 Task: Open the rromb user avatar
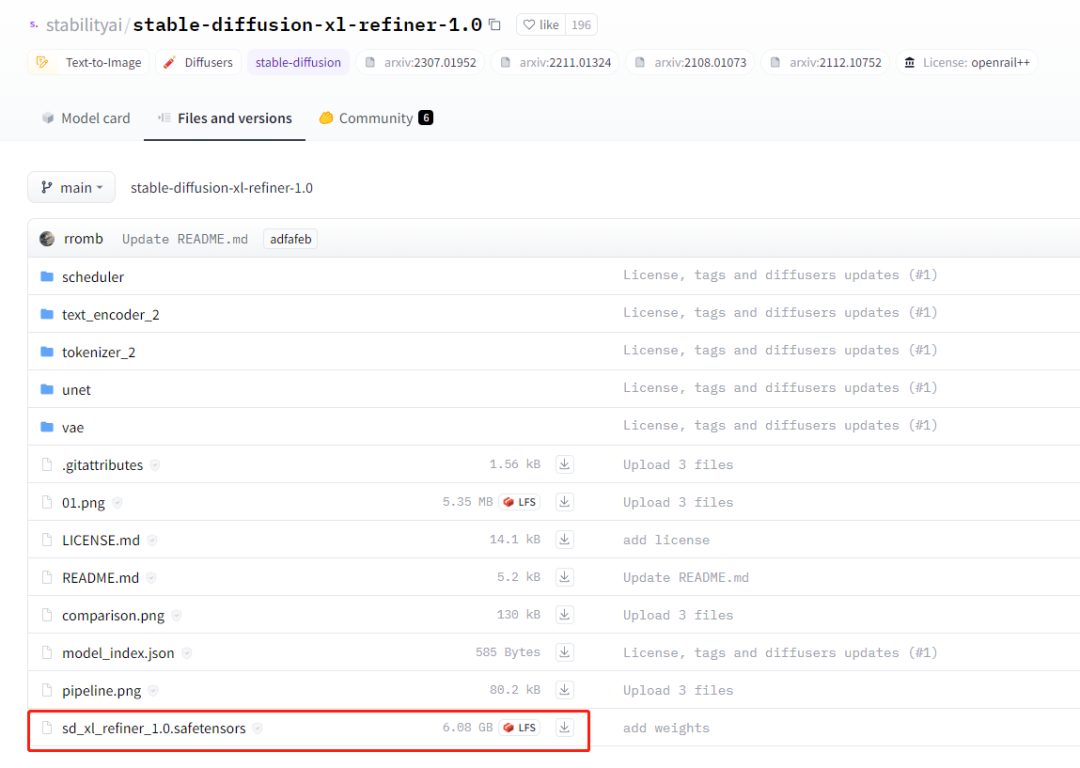pyautogui.click(x=47, y=239)
